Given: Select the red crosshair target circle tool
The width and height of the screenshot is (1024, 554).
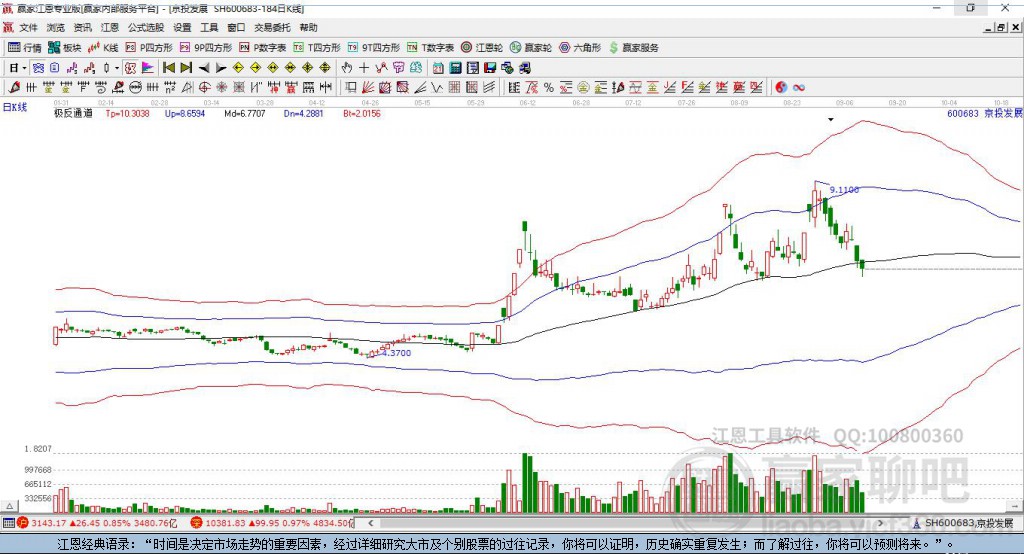Looking at the screenshot, I should click(x=204, y=87).
